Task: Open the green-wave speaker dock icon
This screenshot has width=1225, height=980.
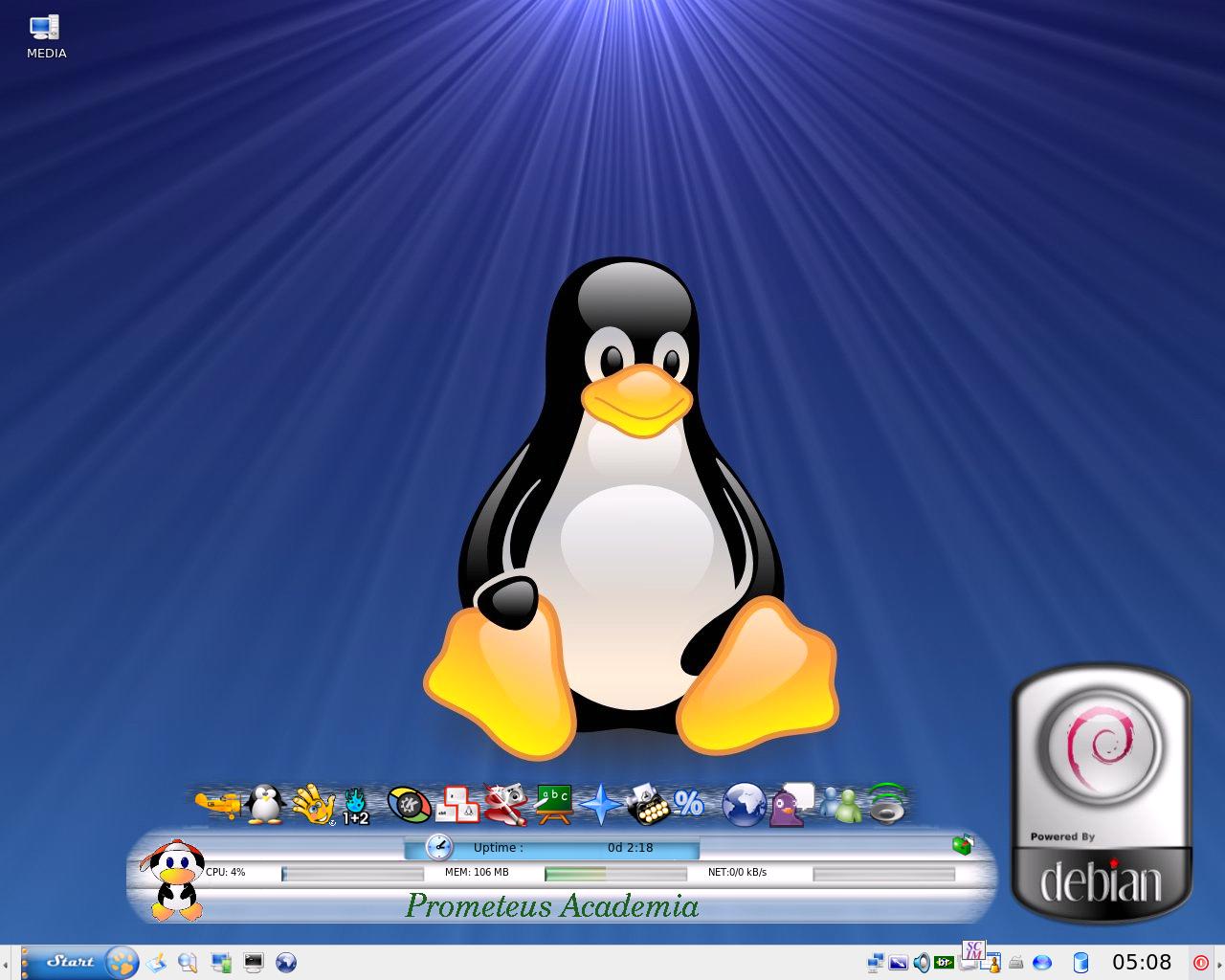Action: (x=887, y=805)
